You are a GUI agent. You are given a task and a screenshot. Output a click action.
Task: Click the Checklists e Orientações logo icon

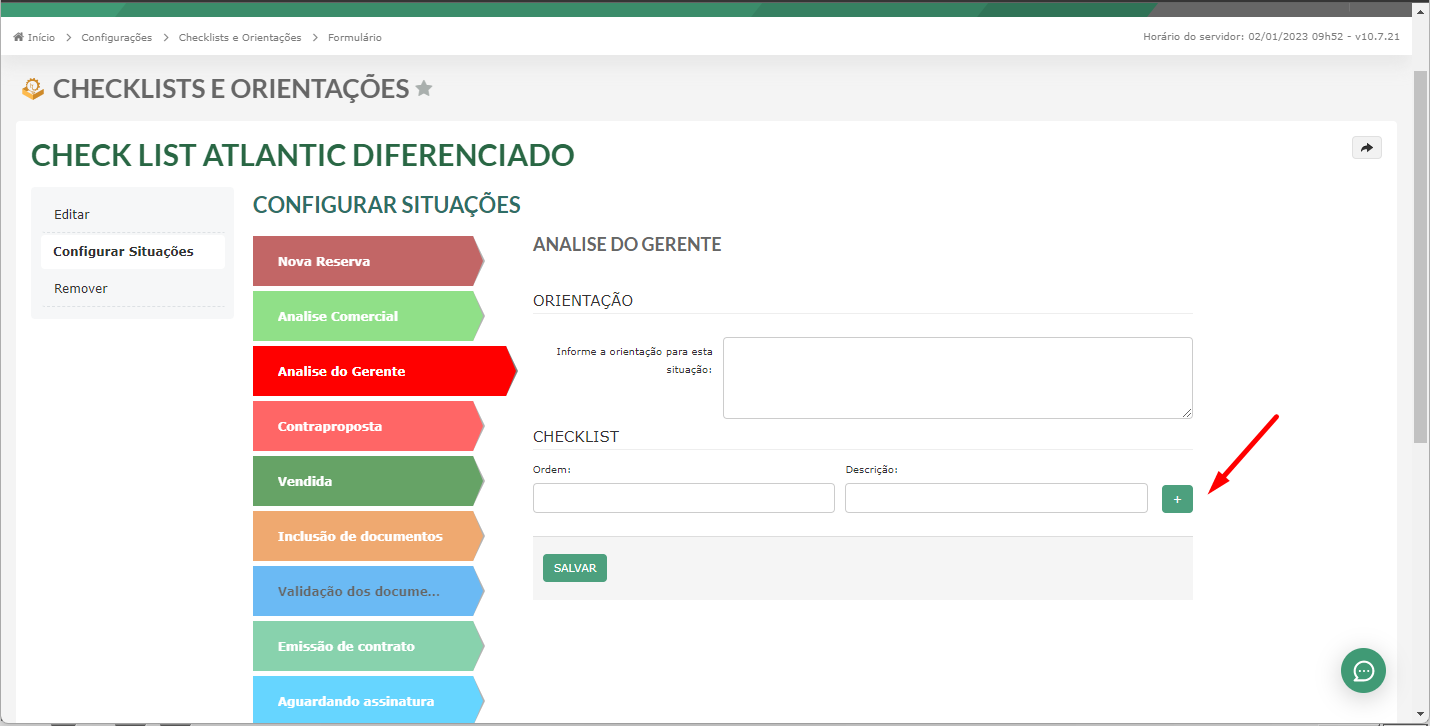point(34,89)
